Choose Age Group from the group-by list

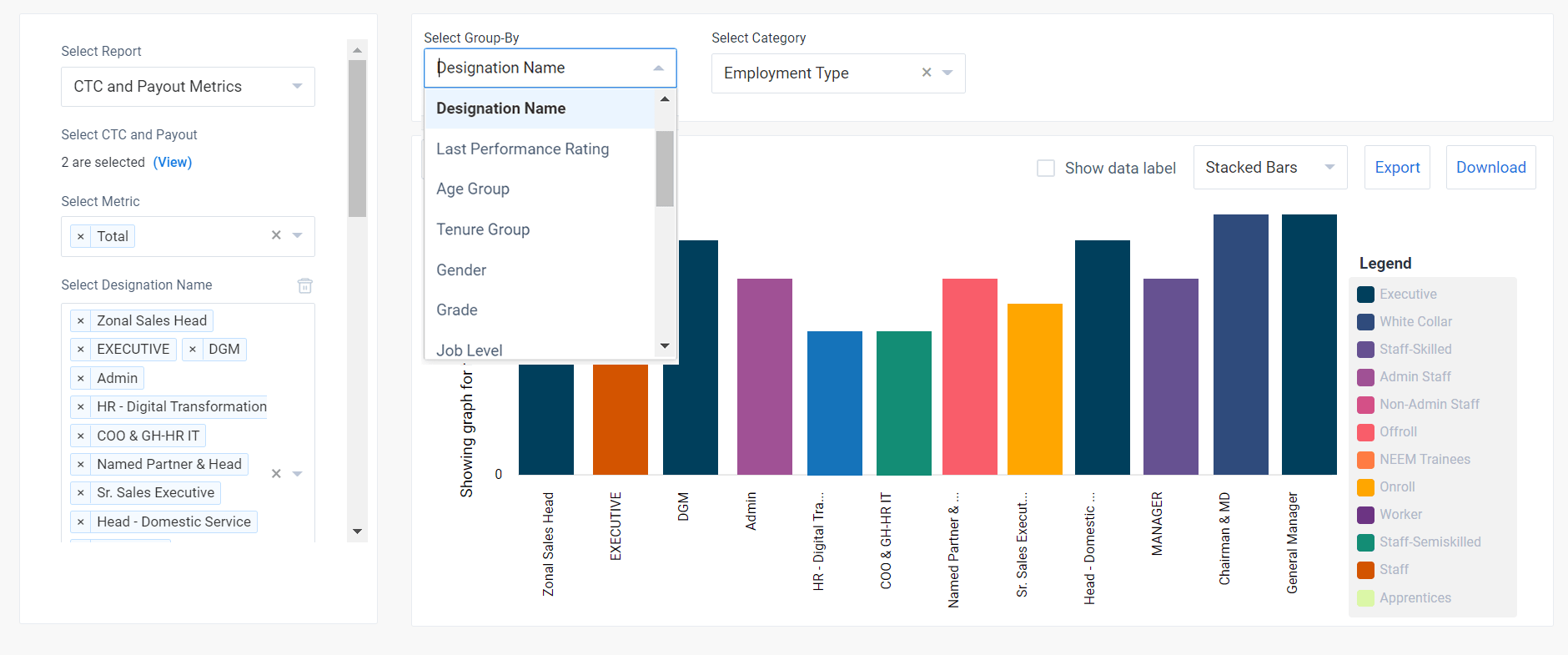click(x=473, y=189)
